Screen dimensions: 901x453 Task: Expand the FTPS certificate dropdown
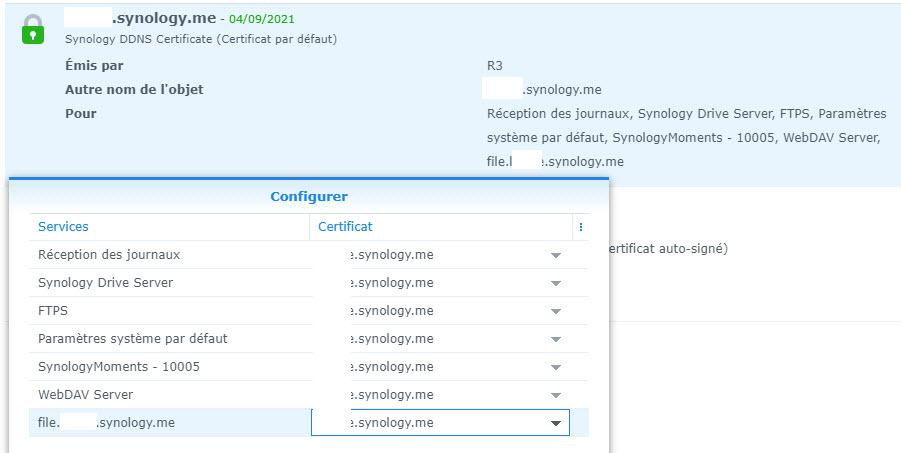point(556,311)
